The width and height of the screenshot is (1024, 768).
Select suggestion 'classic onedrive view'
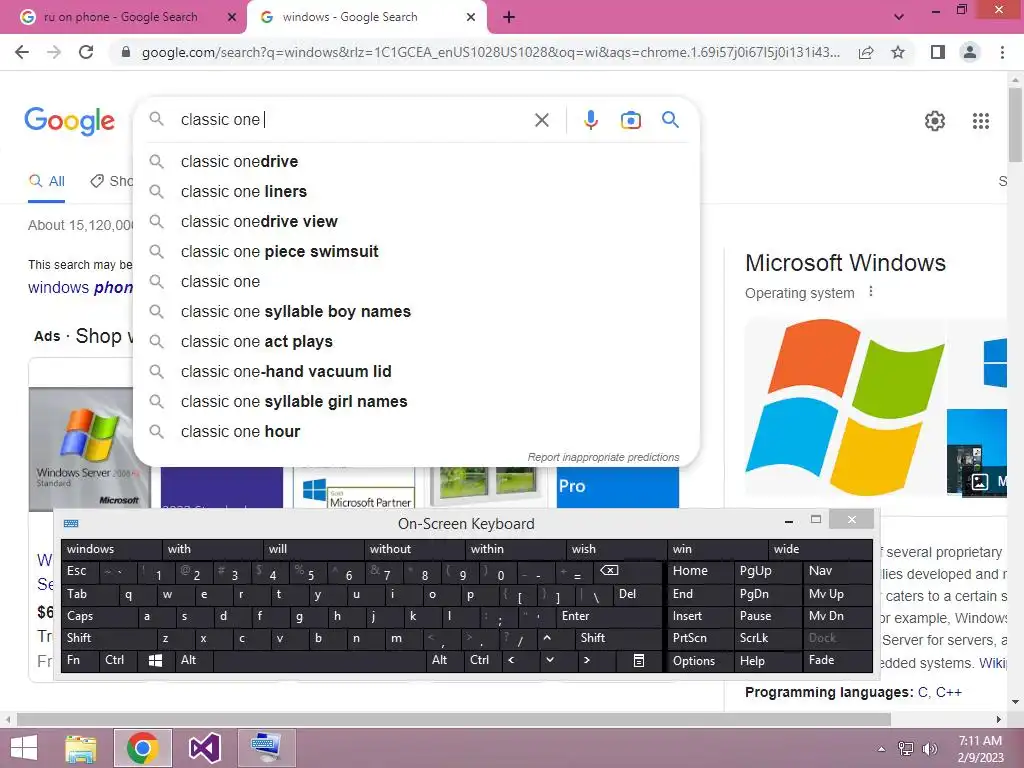point(416,221)
